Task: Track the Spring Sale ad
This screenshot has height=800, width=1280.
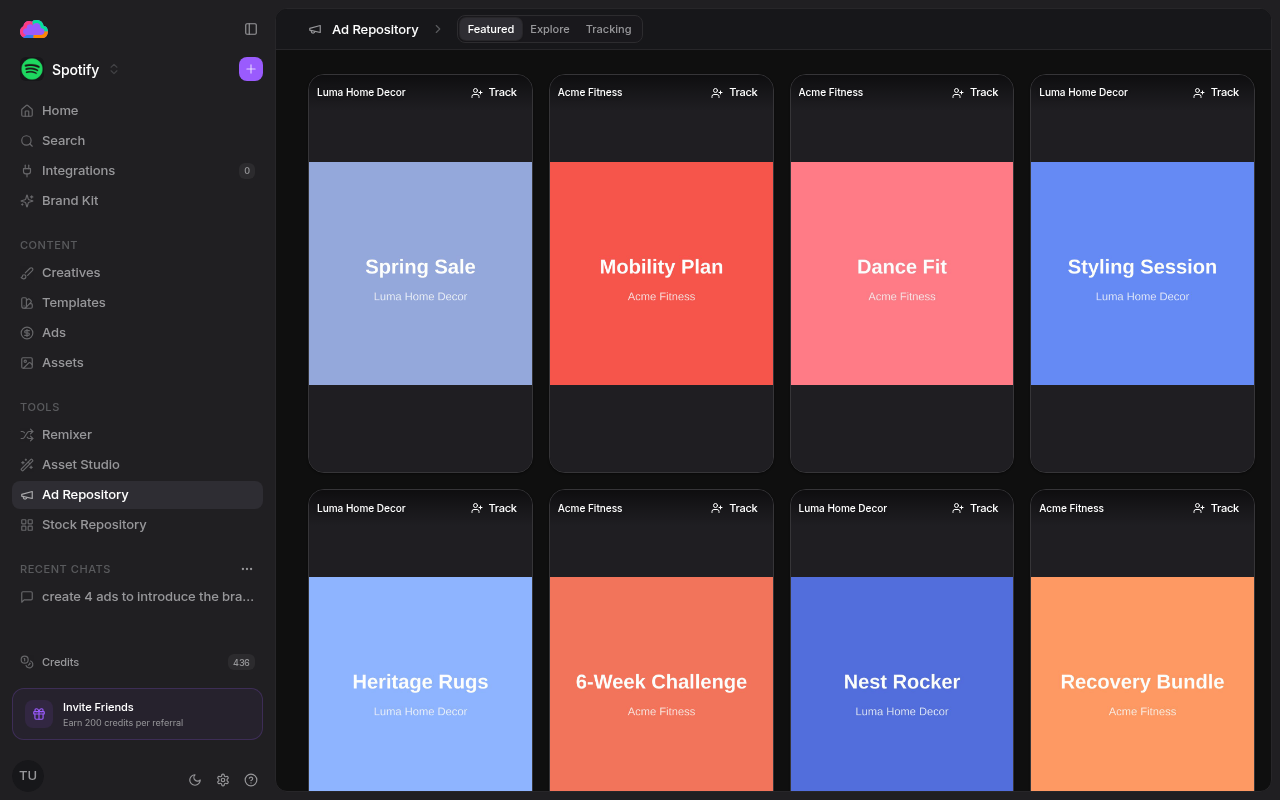Action: click(x=494, y=92)
